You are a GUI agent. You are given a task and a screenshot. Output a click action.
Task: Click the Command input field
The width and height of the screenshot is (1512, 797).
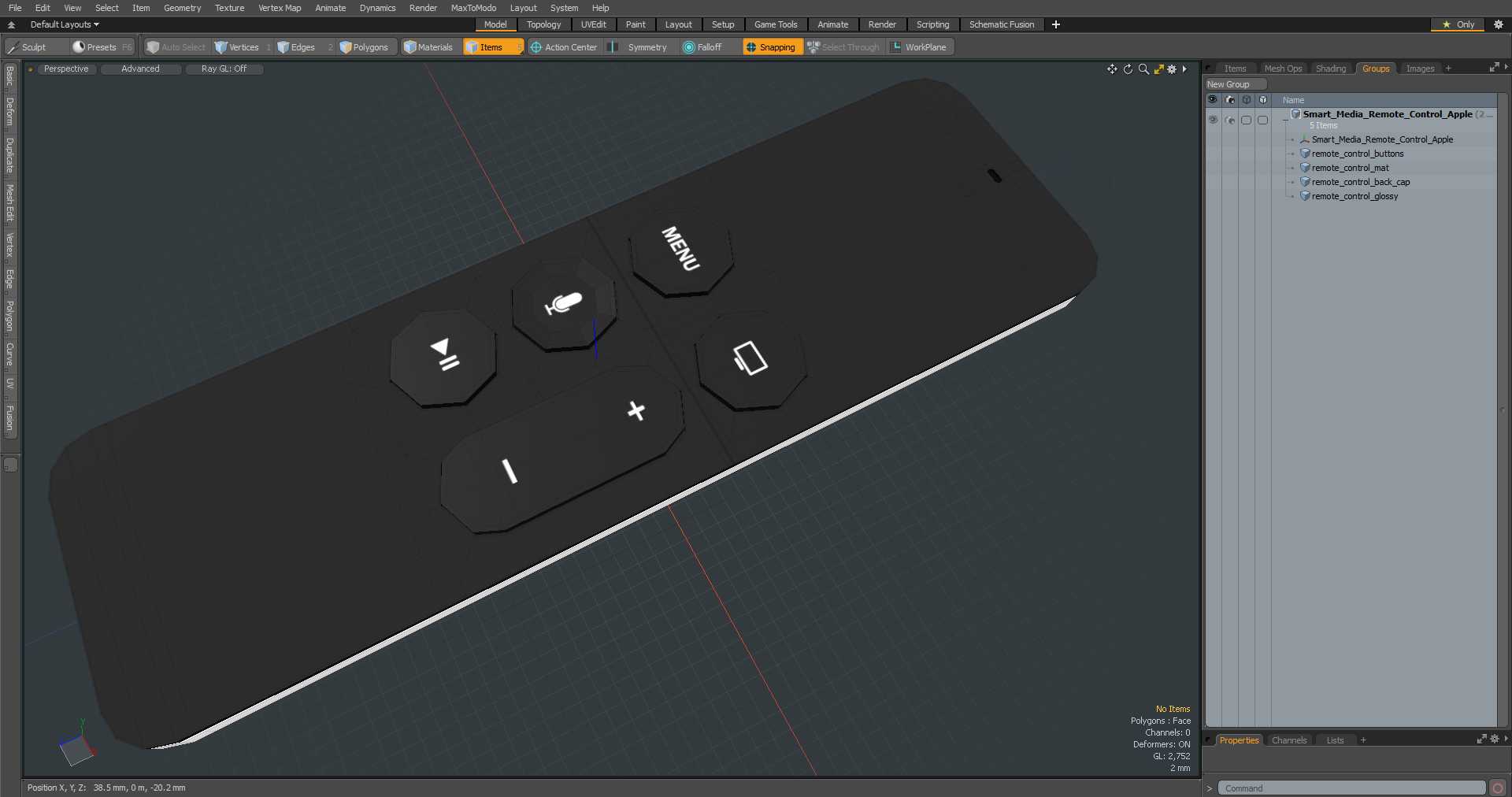click(x=1351, y=788)
